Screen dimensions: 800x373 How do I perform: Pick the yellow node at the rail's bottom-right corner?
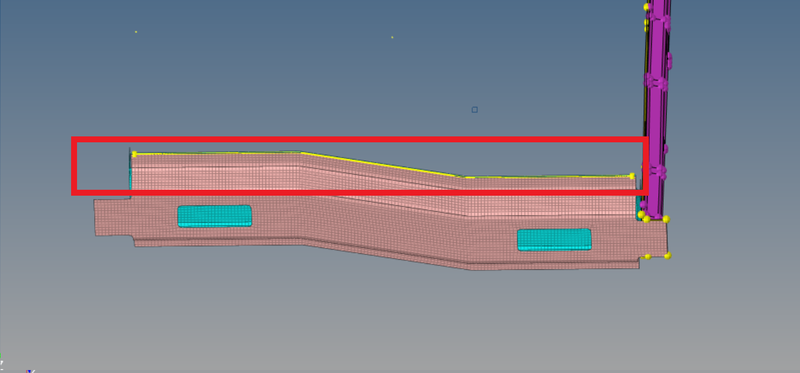tap(668, 255)
